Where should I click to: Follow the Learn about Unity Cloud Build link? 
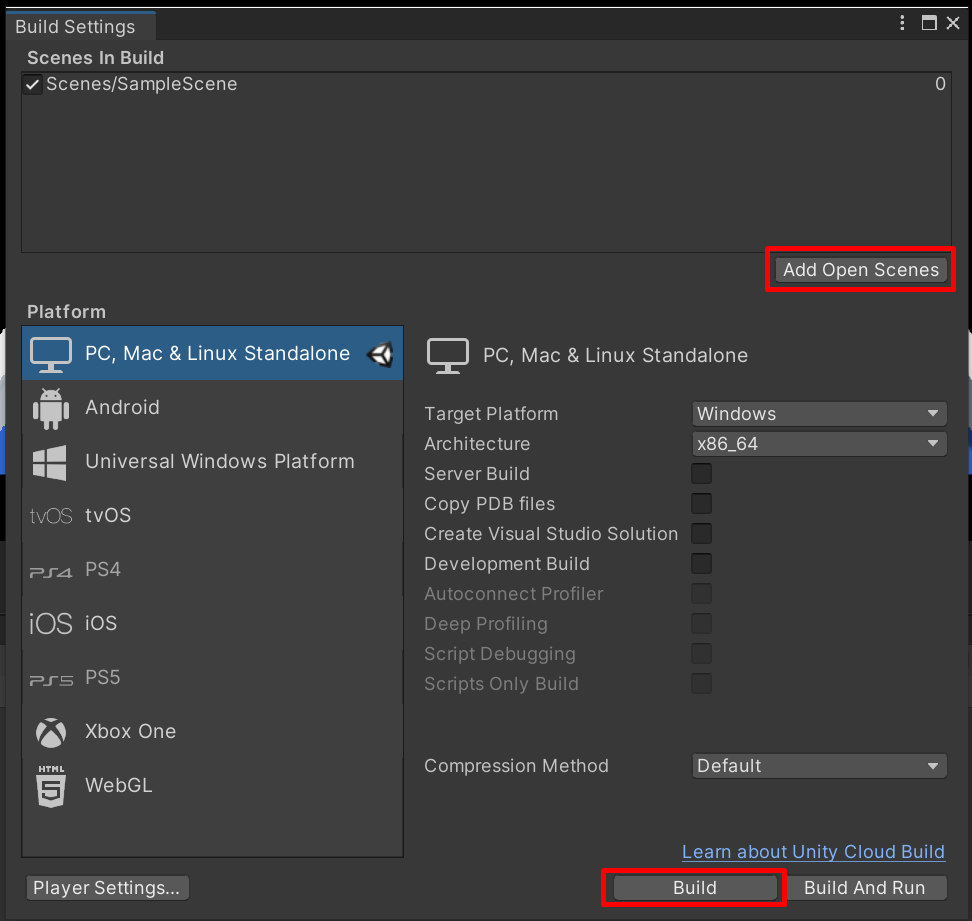tap(813, 852)
